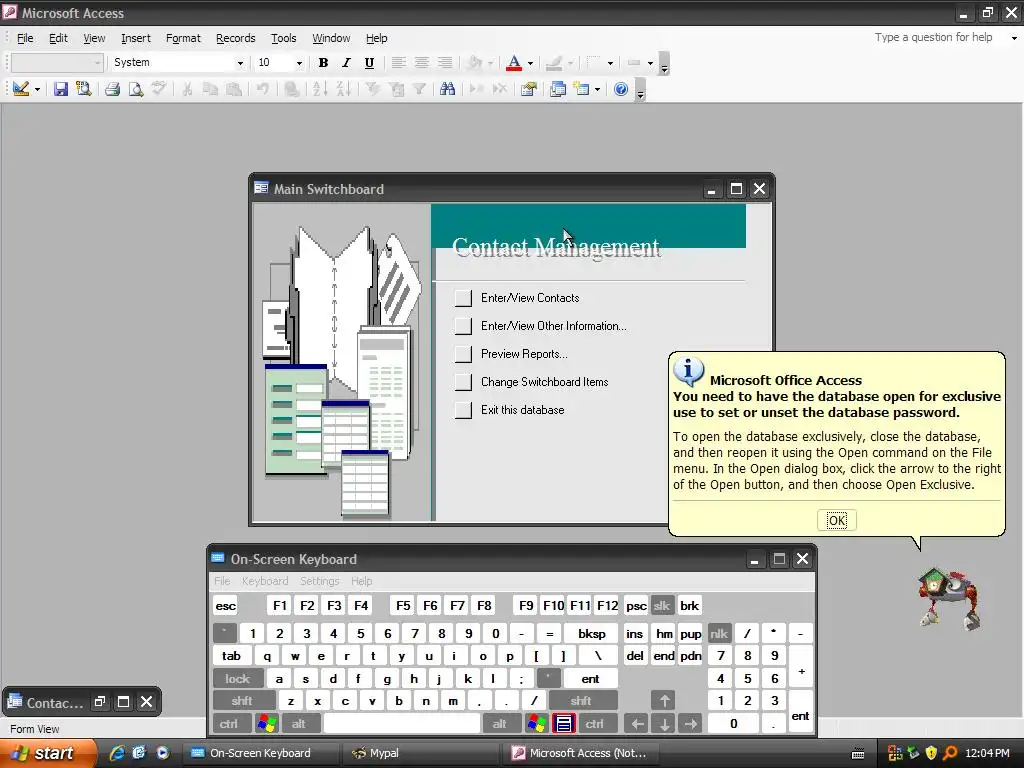This screenshot has height=768, width=1024.
Task: Expand the View button dropdown arrow
Action: click(x=37, y=89)
